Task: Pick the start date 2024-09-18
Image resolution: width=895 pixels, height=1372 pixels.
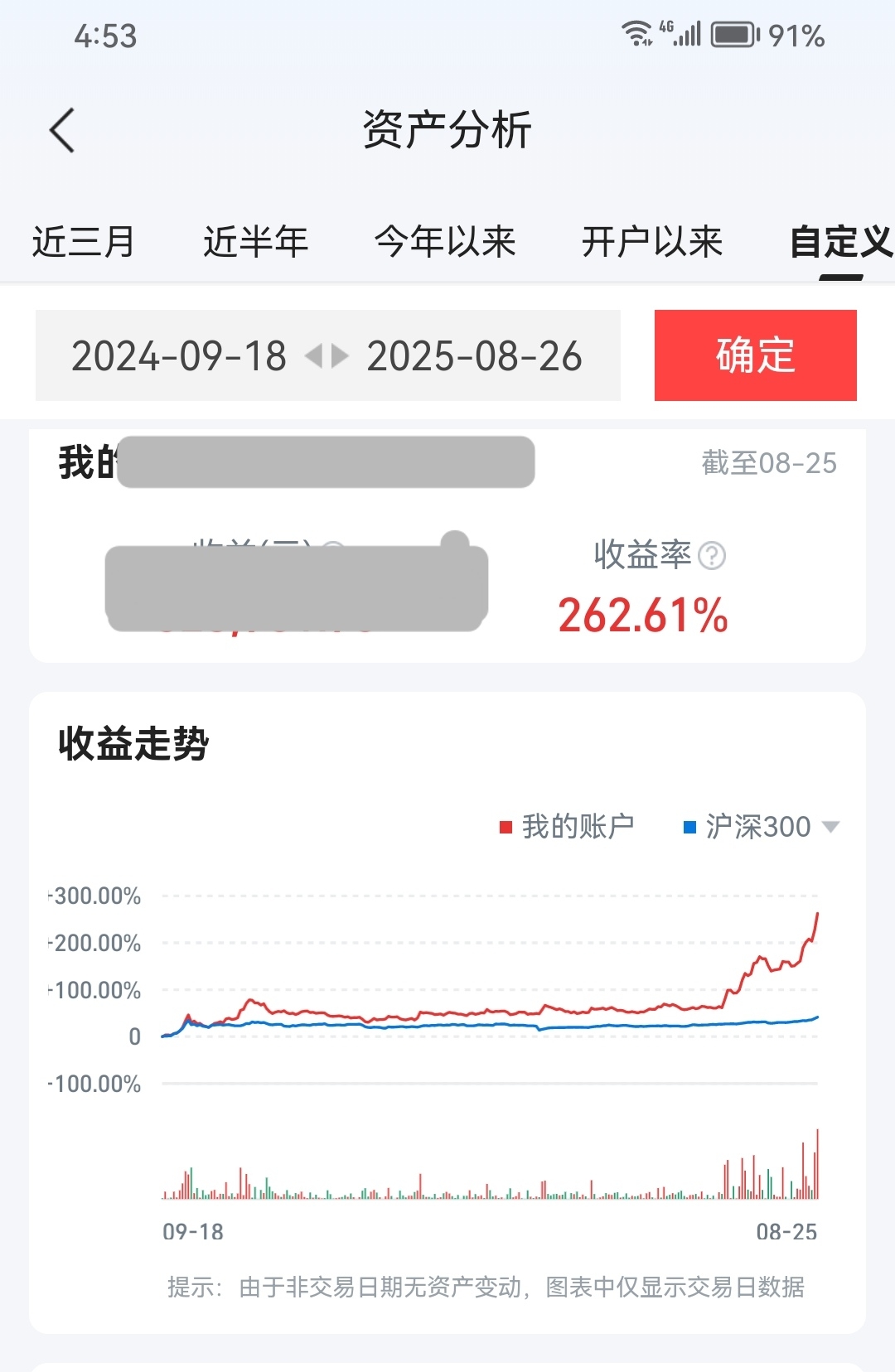Action: [179, 356]
